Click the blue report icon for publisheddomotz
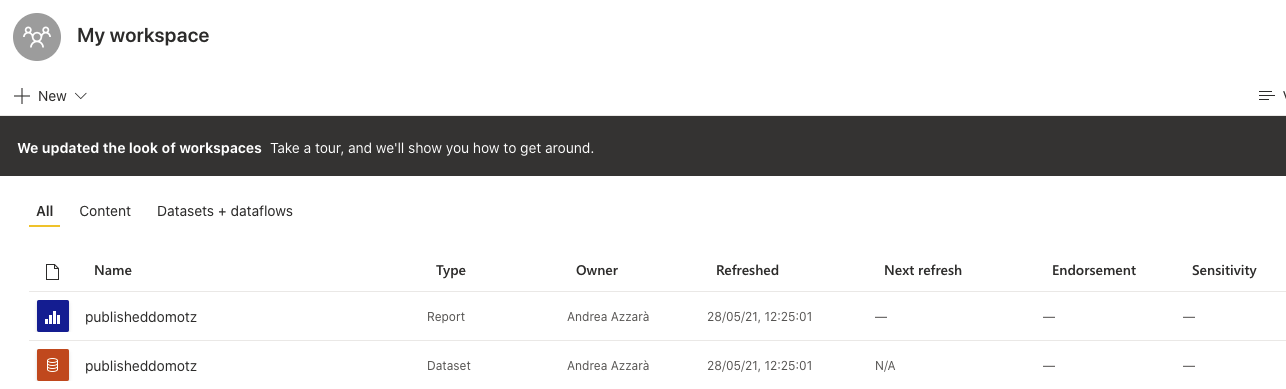The image size is (1286, 389). click(x=52, y=317)
